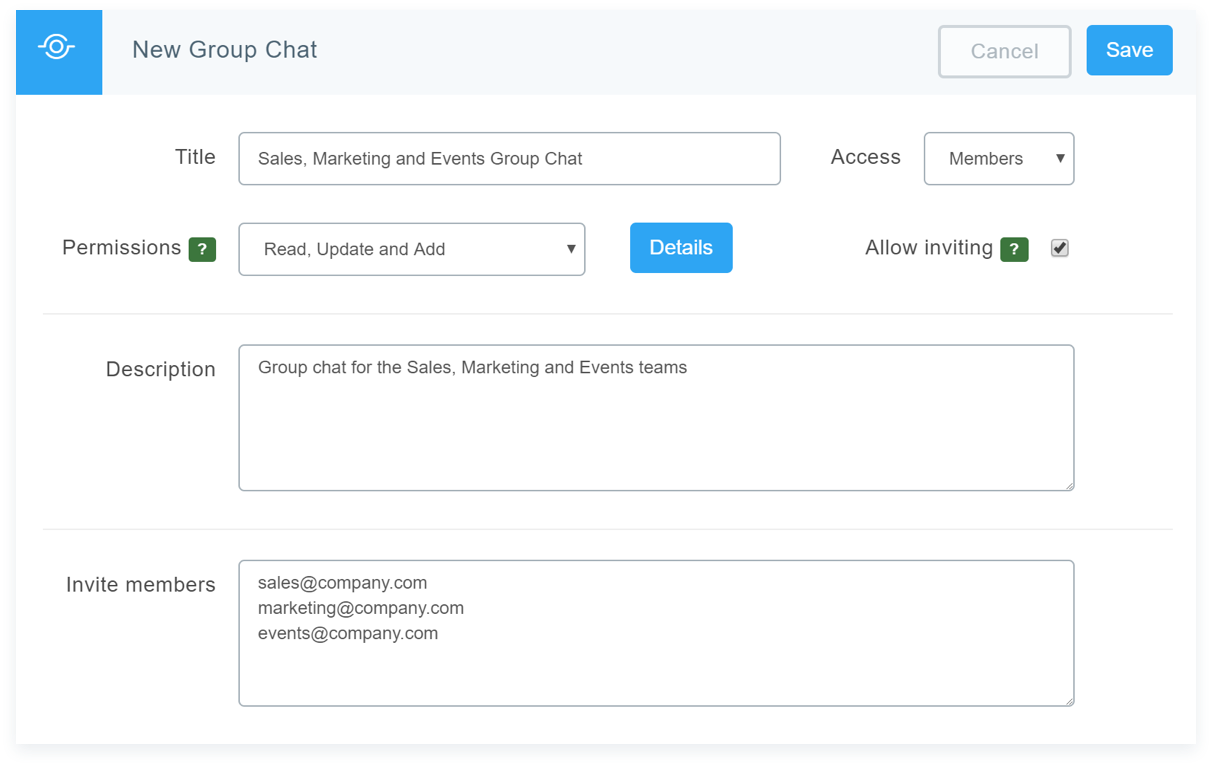Click the green help icon beside Allow inviting
Viewport: 1212px width, 766px height.
(x=1014, y=249)
